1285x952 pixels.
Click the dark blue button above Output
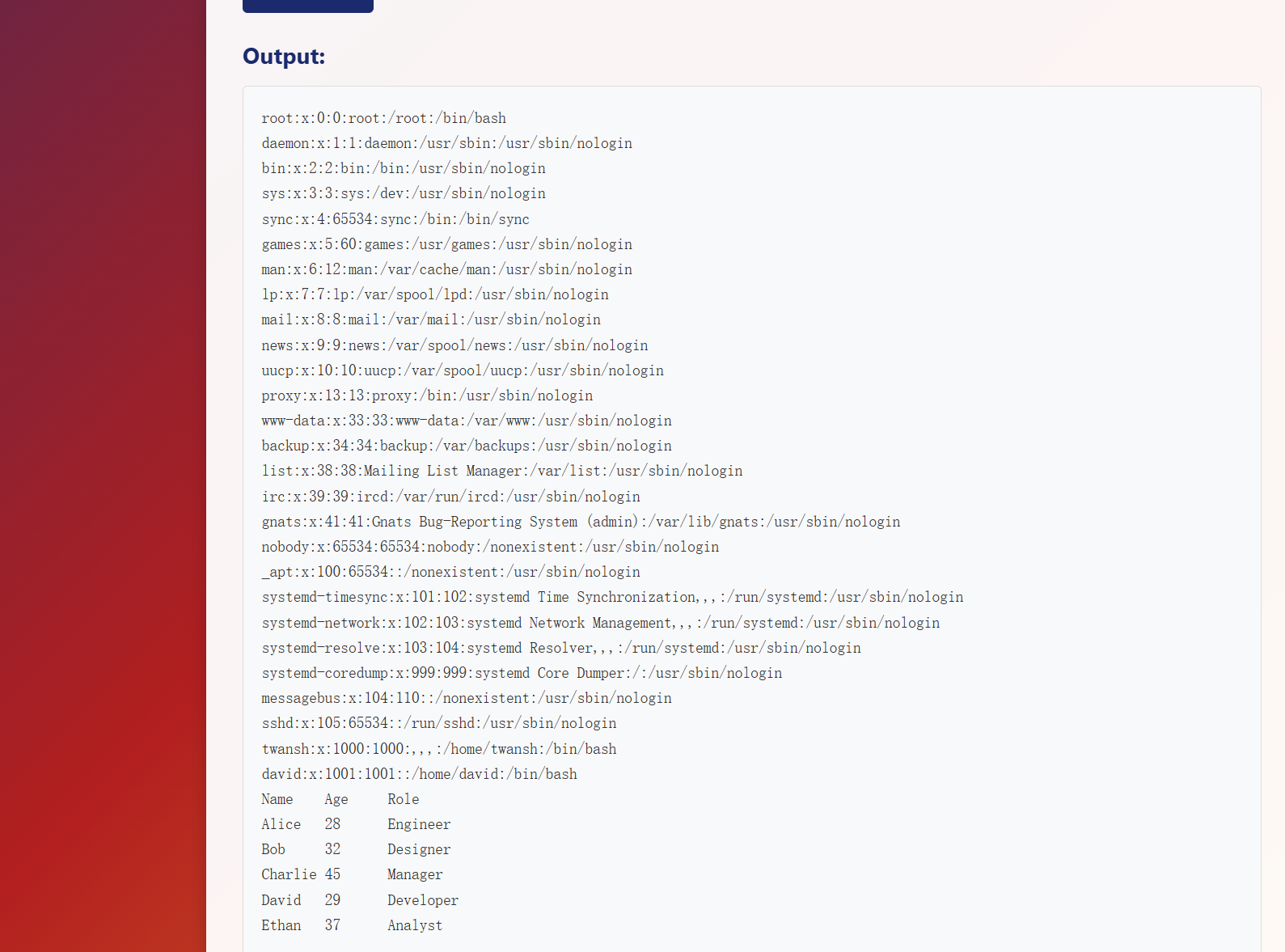pyautogui.click(x=308, y=6)
